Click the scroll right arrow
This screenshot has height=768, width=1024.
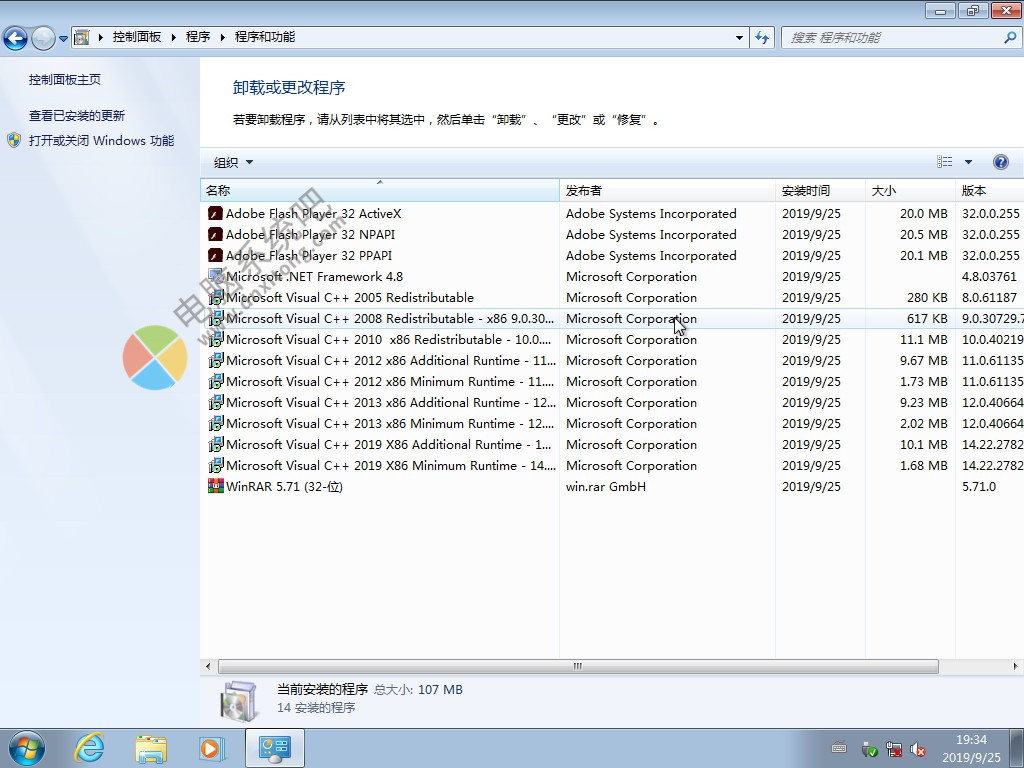tap(1015, 666)
